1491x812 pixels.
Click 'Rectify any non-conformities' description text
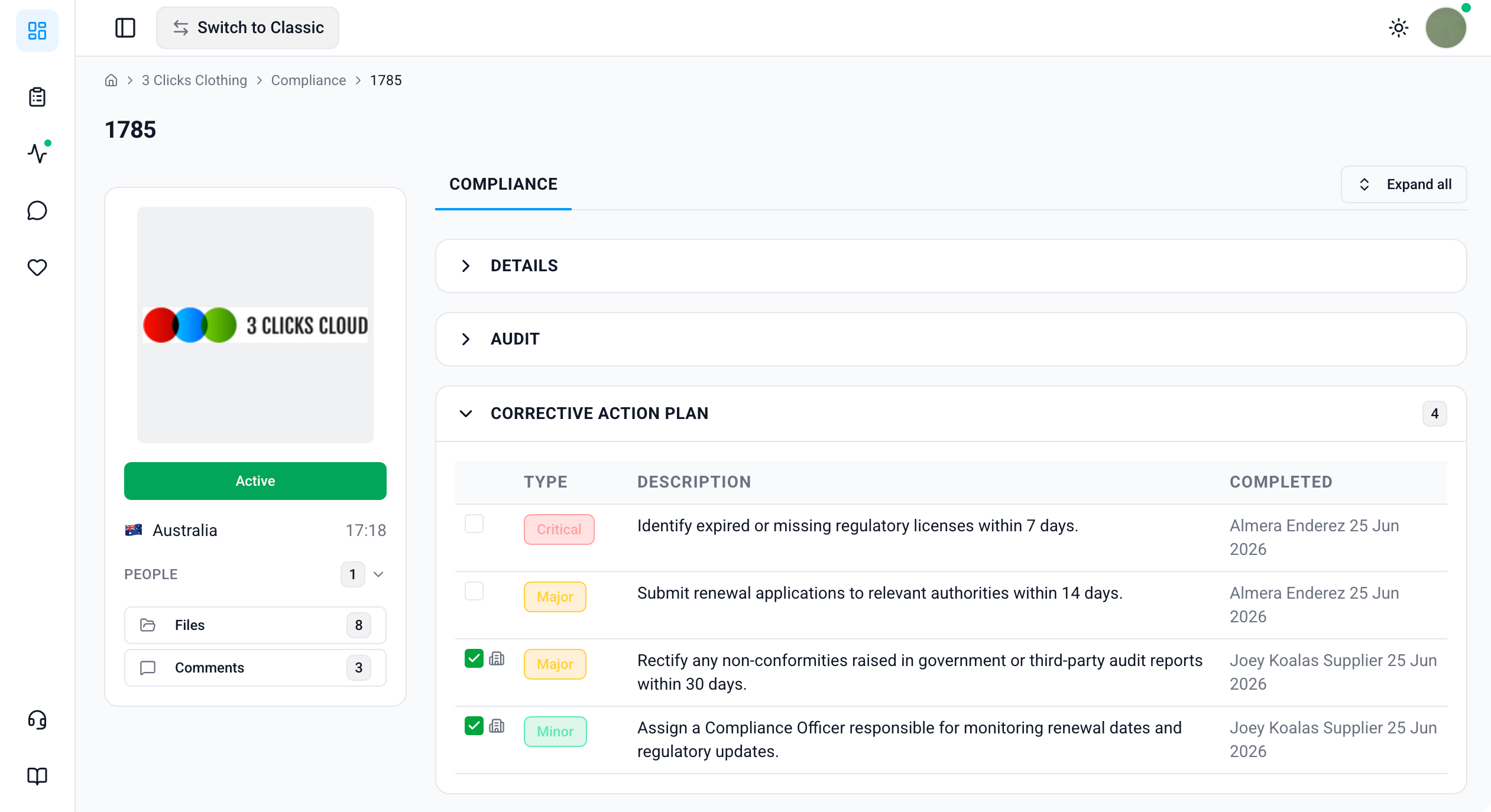(x=920, y=673)
